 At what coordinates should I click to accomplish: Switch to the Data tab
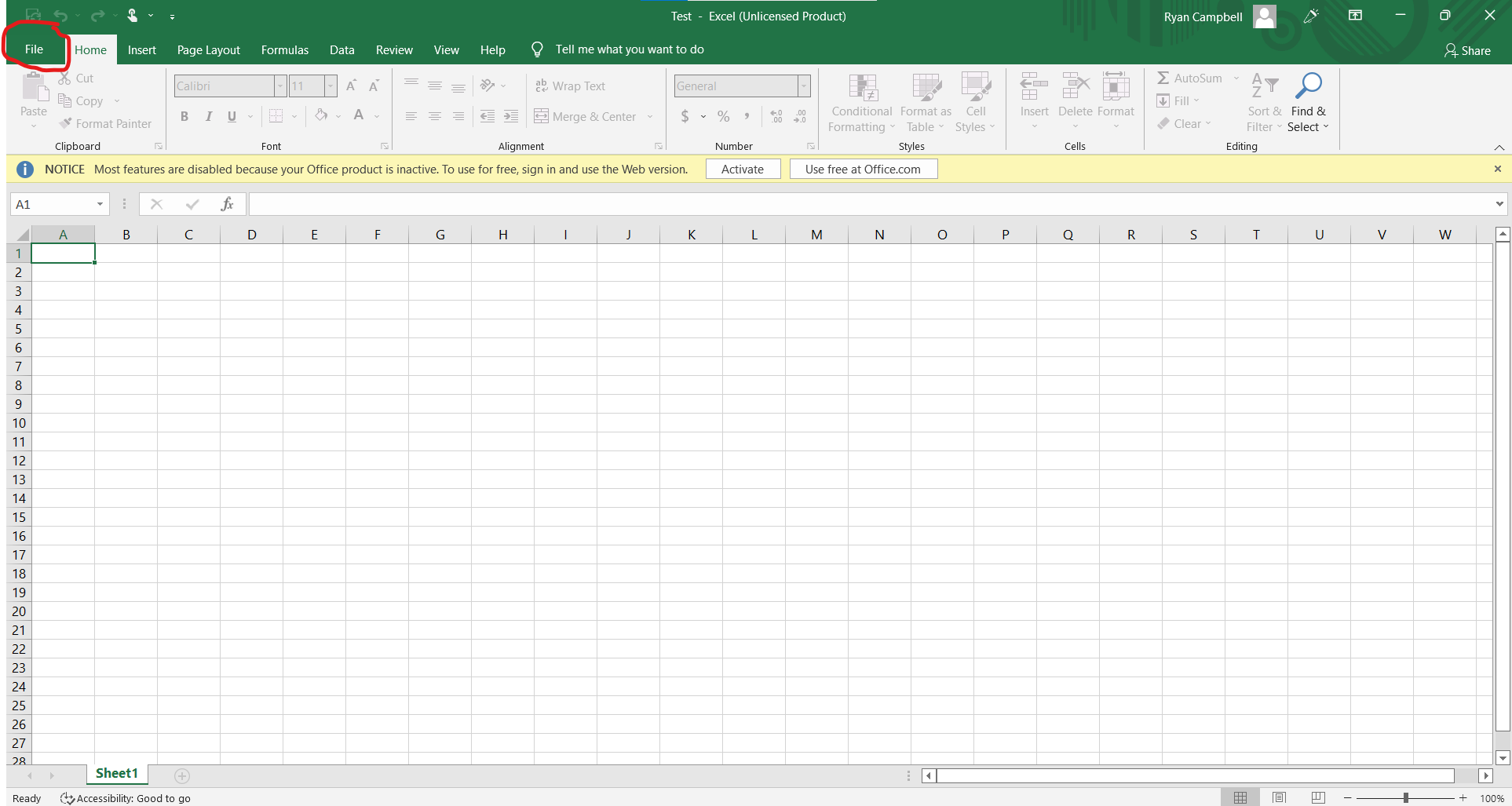[x=341, y=49]
